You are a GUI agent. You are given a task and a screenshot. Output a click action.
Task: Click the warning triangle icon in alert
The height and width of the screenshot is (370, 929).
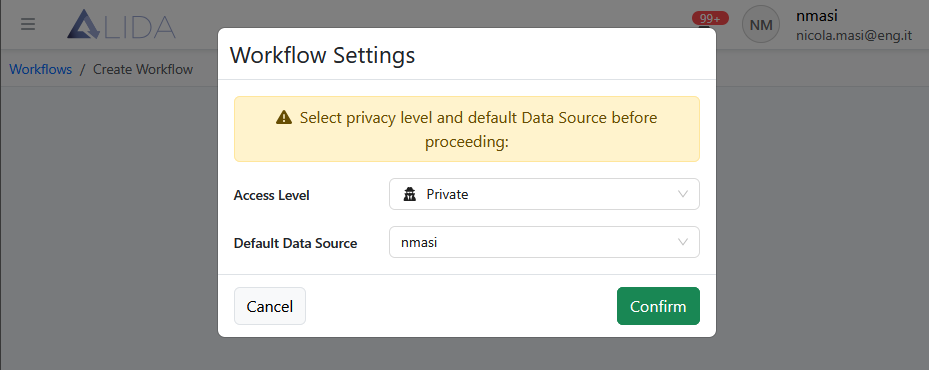284,118
